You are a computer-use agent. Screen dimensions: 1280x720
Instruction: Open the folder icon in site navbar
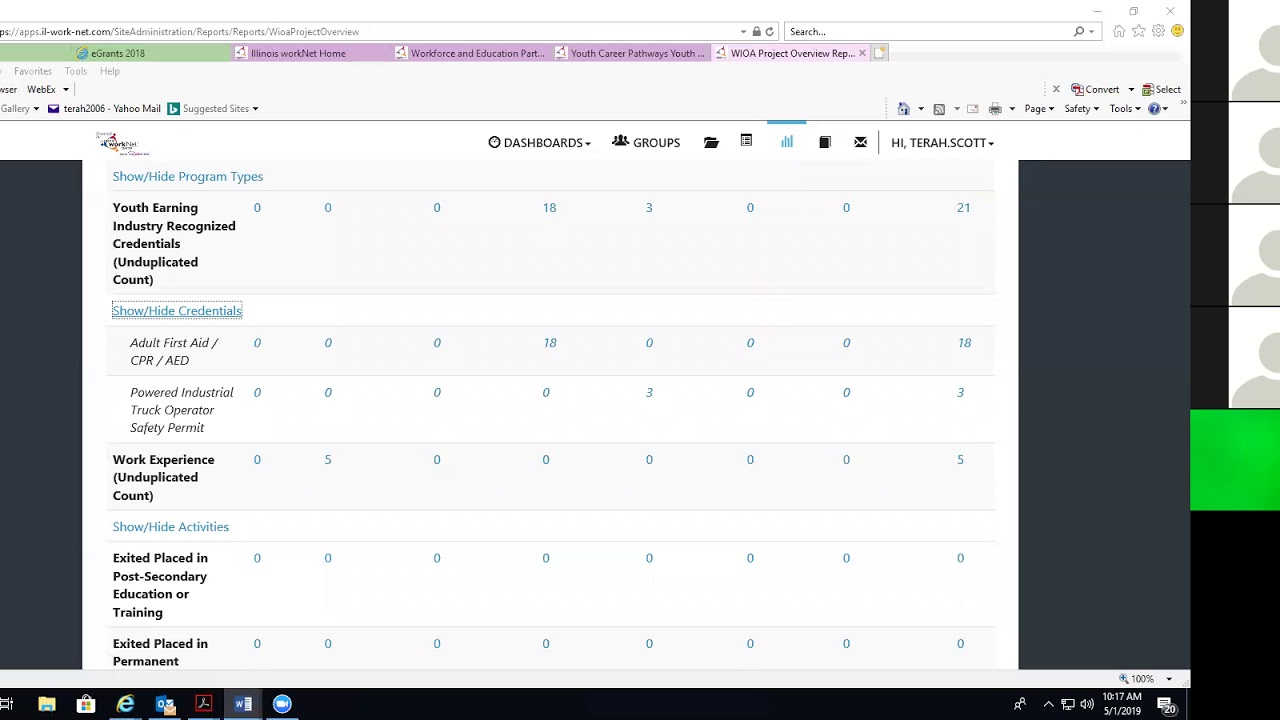click(x=711, y=143)
